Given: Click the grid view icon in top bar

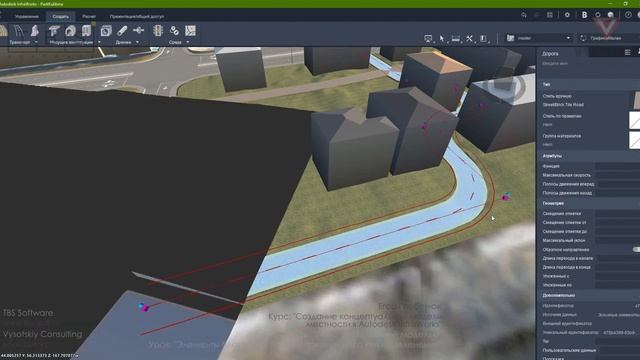Looking at the screenshot, I should (550, 15).
